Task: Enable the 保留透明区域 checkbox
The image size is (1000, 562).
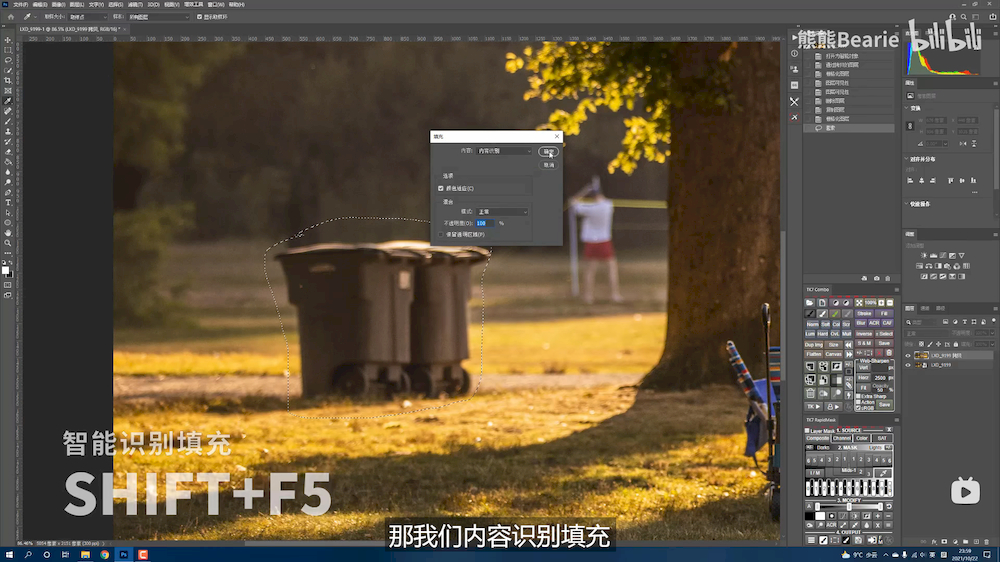Action: coord(441,235)
